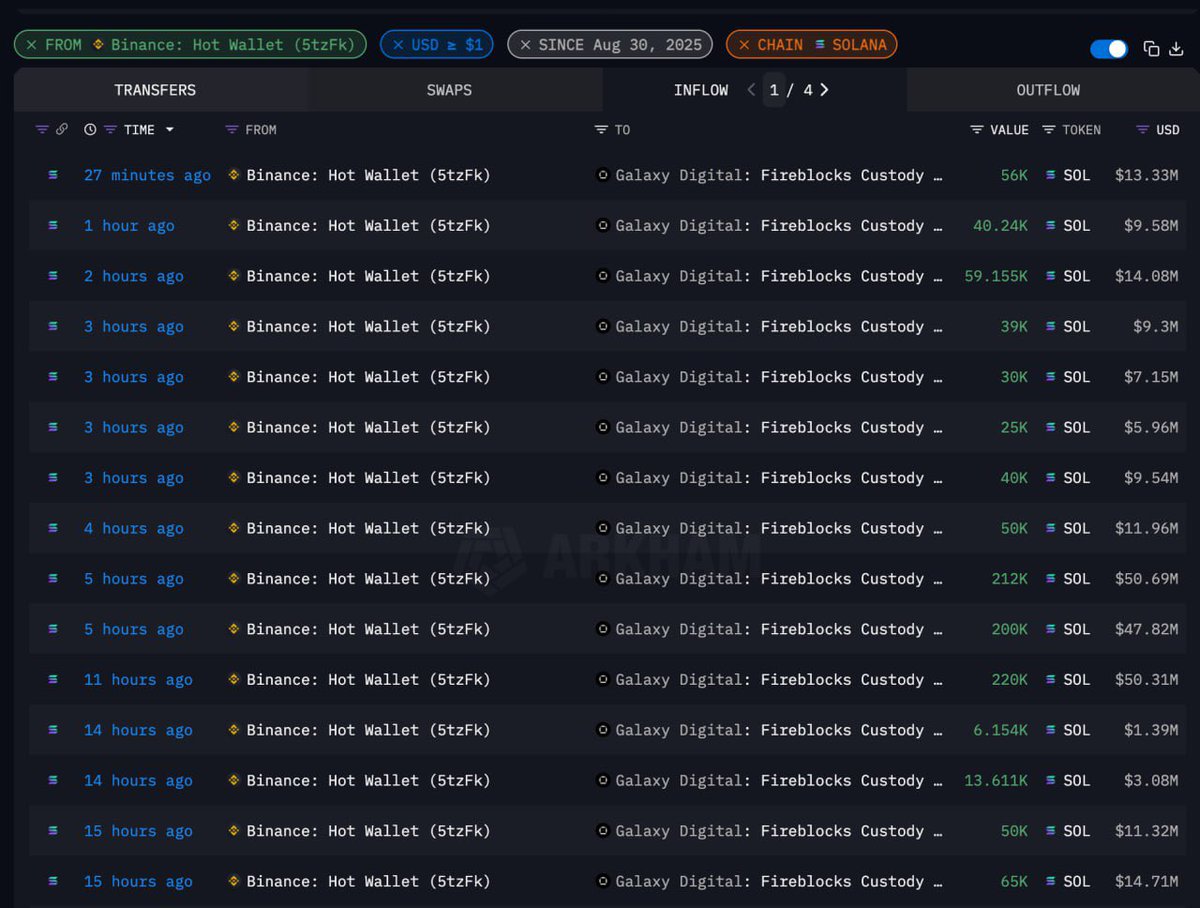Click the 6.154K value cell
This screenshot has width=1200, height=908.
(1000, 730)
